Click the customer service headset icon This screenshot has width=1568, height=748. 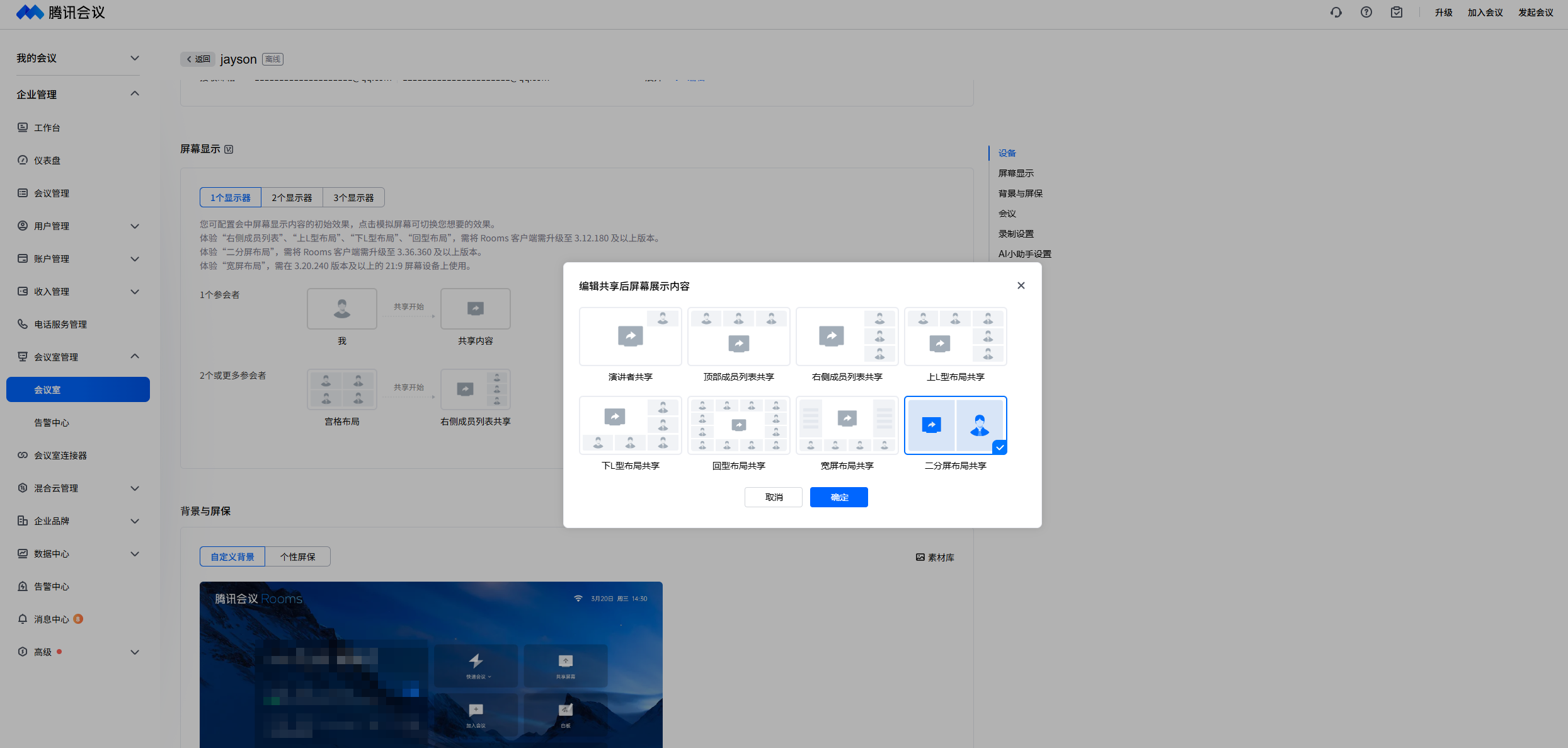[1336, 13]
